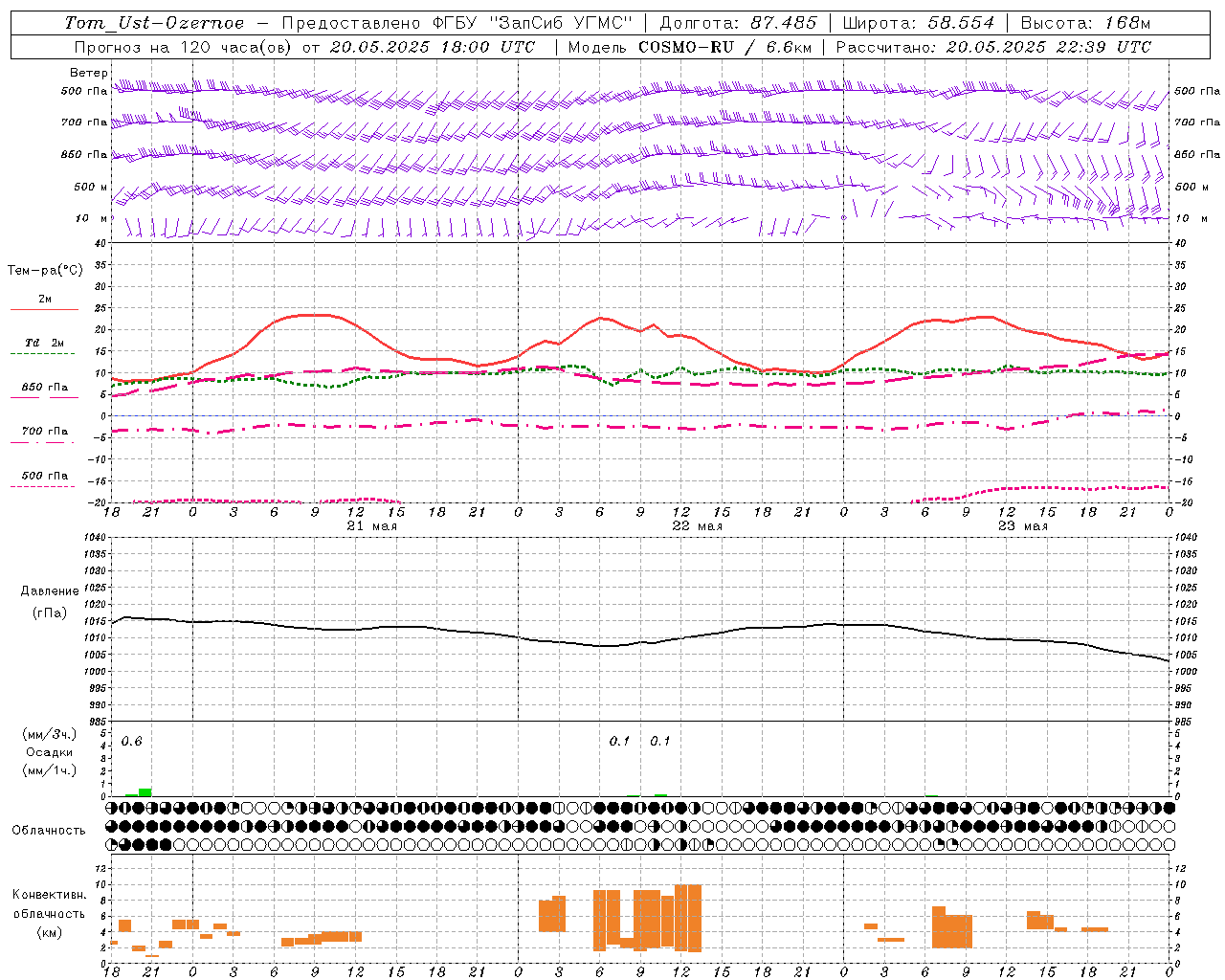Select the "700 гПа" temperature legend entry
The image size is (1225, 980).
(x=45, y=432)
